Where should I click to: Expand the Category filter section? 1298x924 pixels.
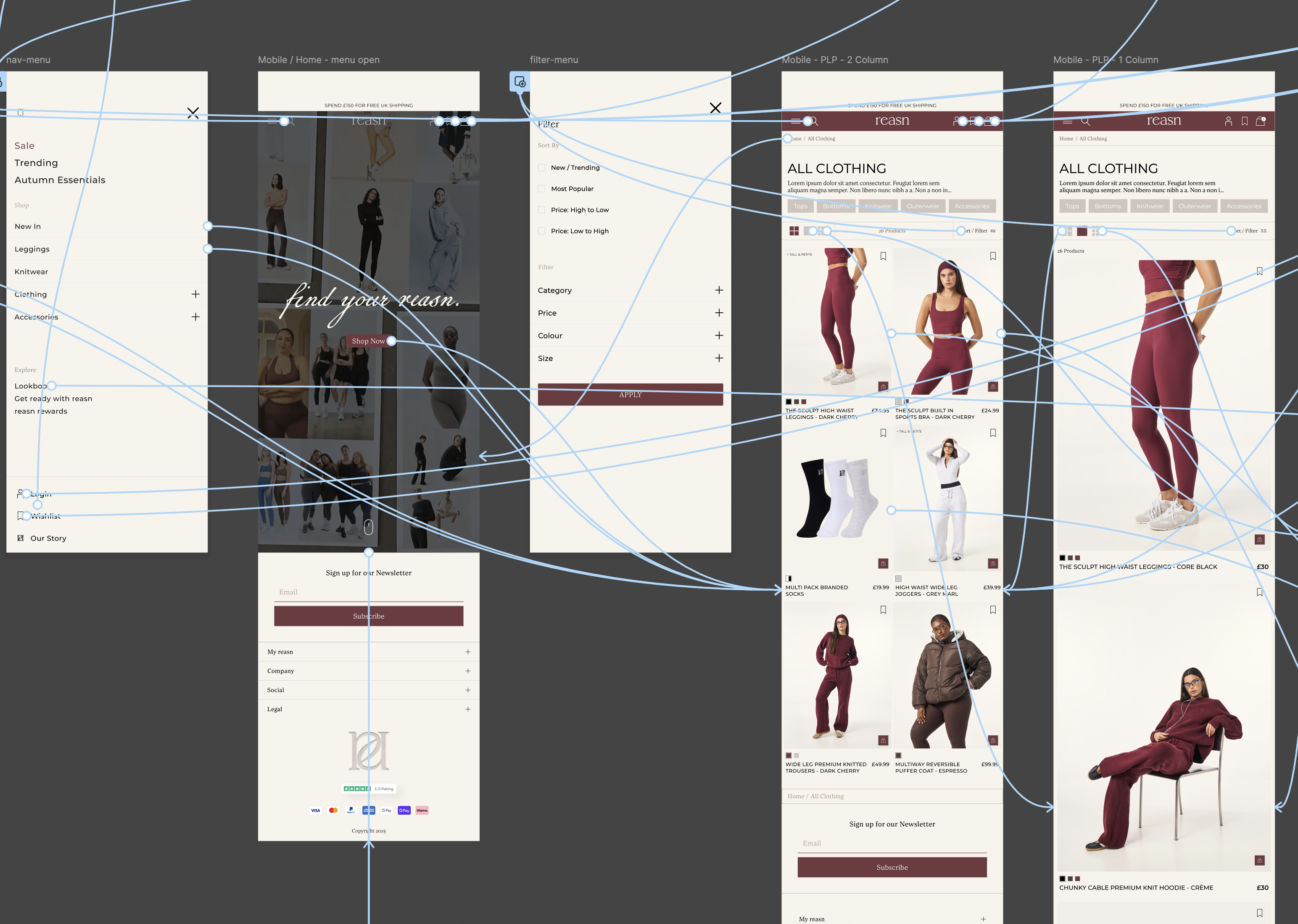(x=719, y=290)
